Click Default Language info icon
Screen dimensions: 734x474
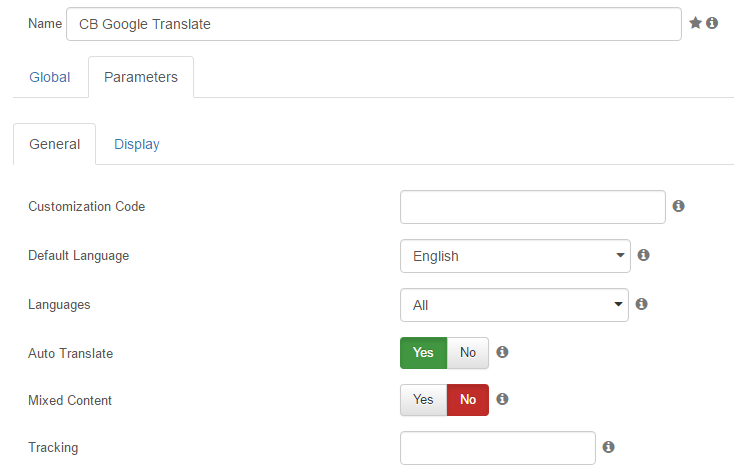(644, 255)
